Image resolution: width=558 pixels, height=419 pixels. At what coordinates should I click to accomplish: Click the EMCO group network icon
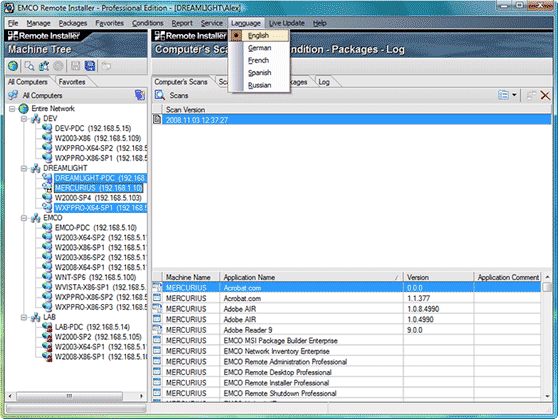tap(35, 218)
